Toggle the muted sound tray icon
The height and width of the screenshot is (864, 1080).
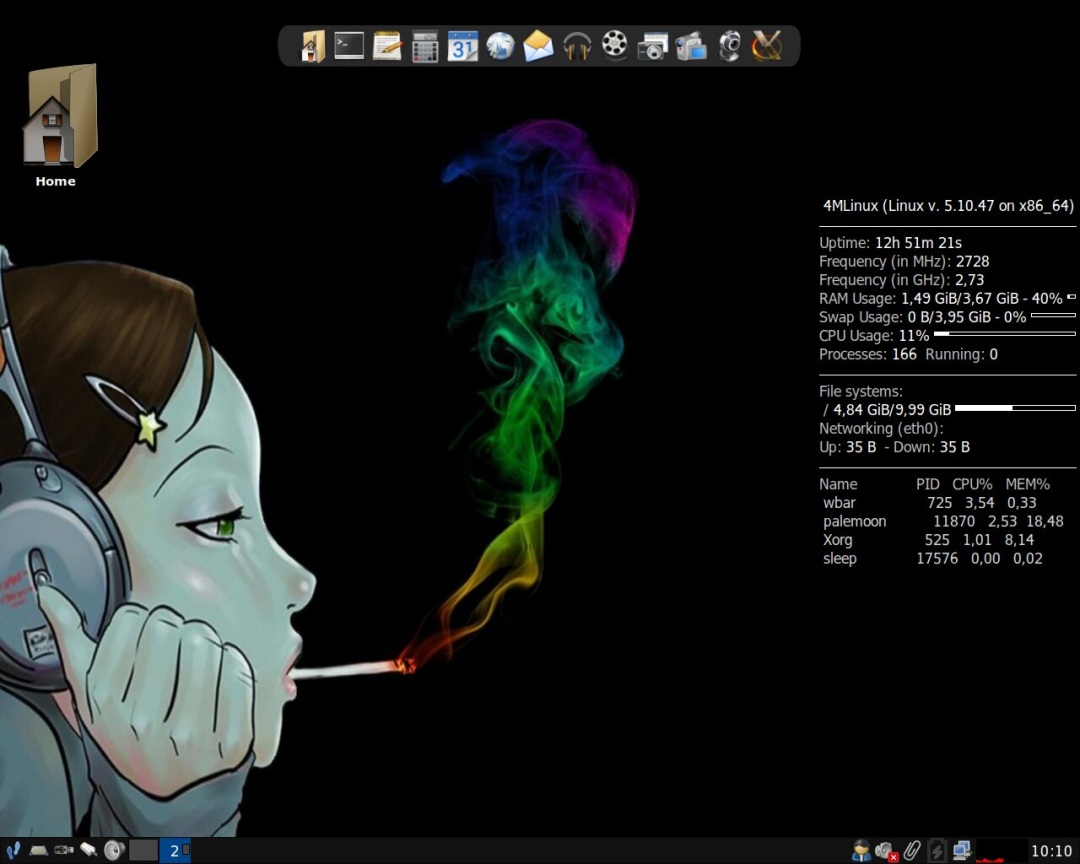(x=885, y=851)
